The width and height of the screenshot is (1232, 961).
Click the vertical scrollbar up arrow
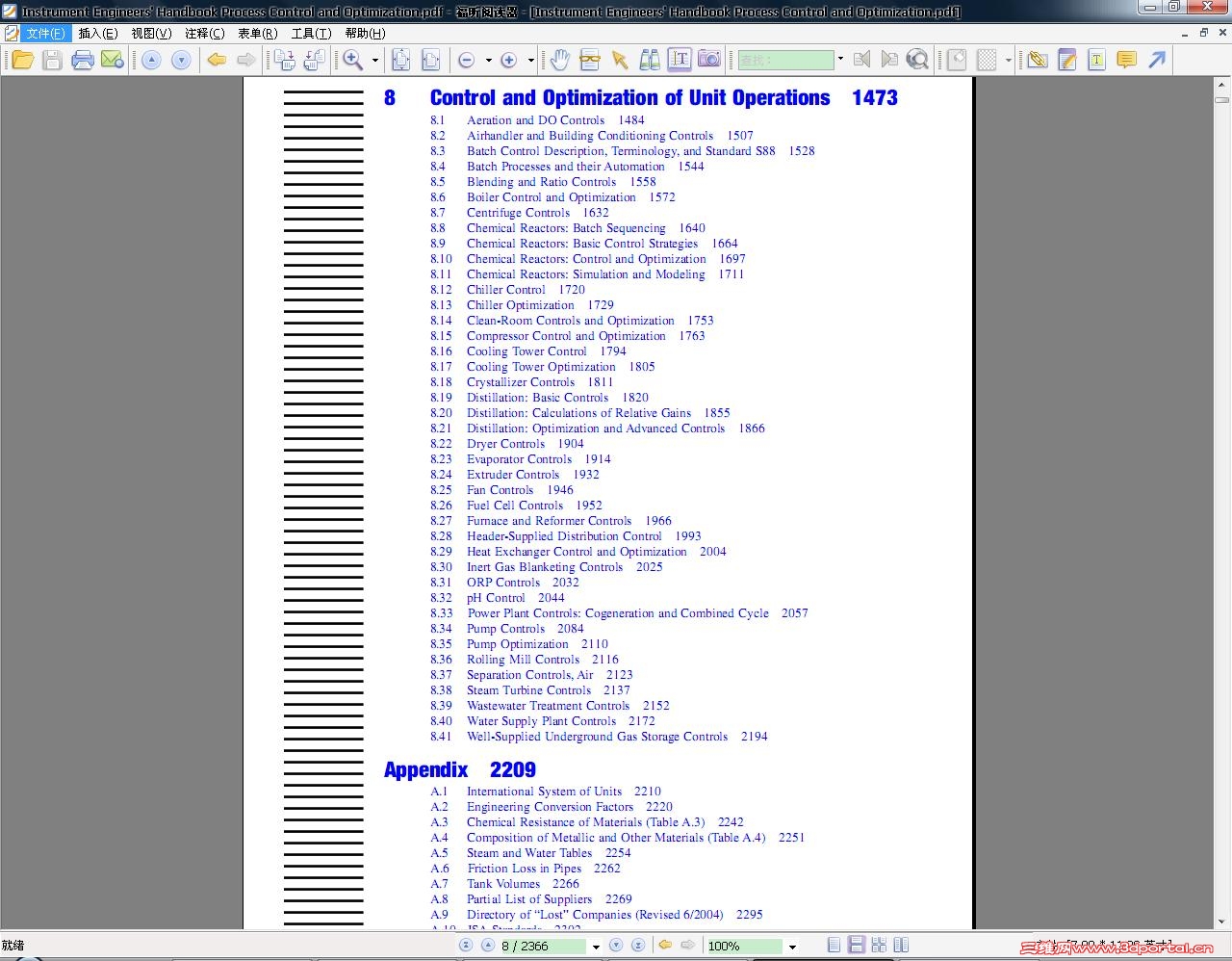(x=1221, y=85)
